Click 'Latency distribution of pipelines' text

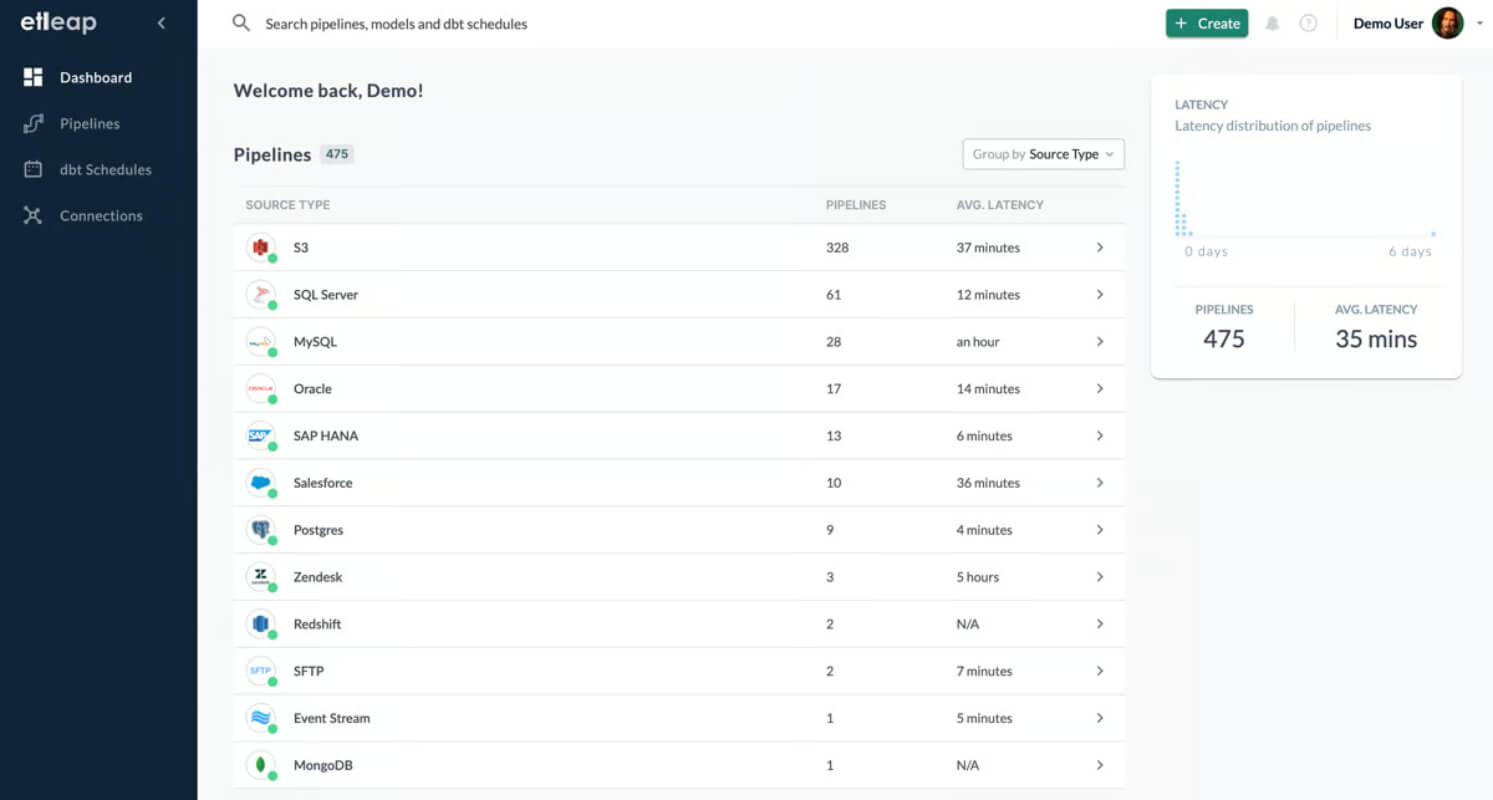1273,126
